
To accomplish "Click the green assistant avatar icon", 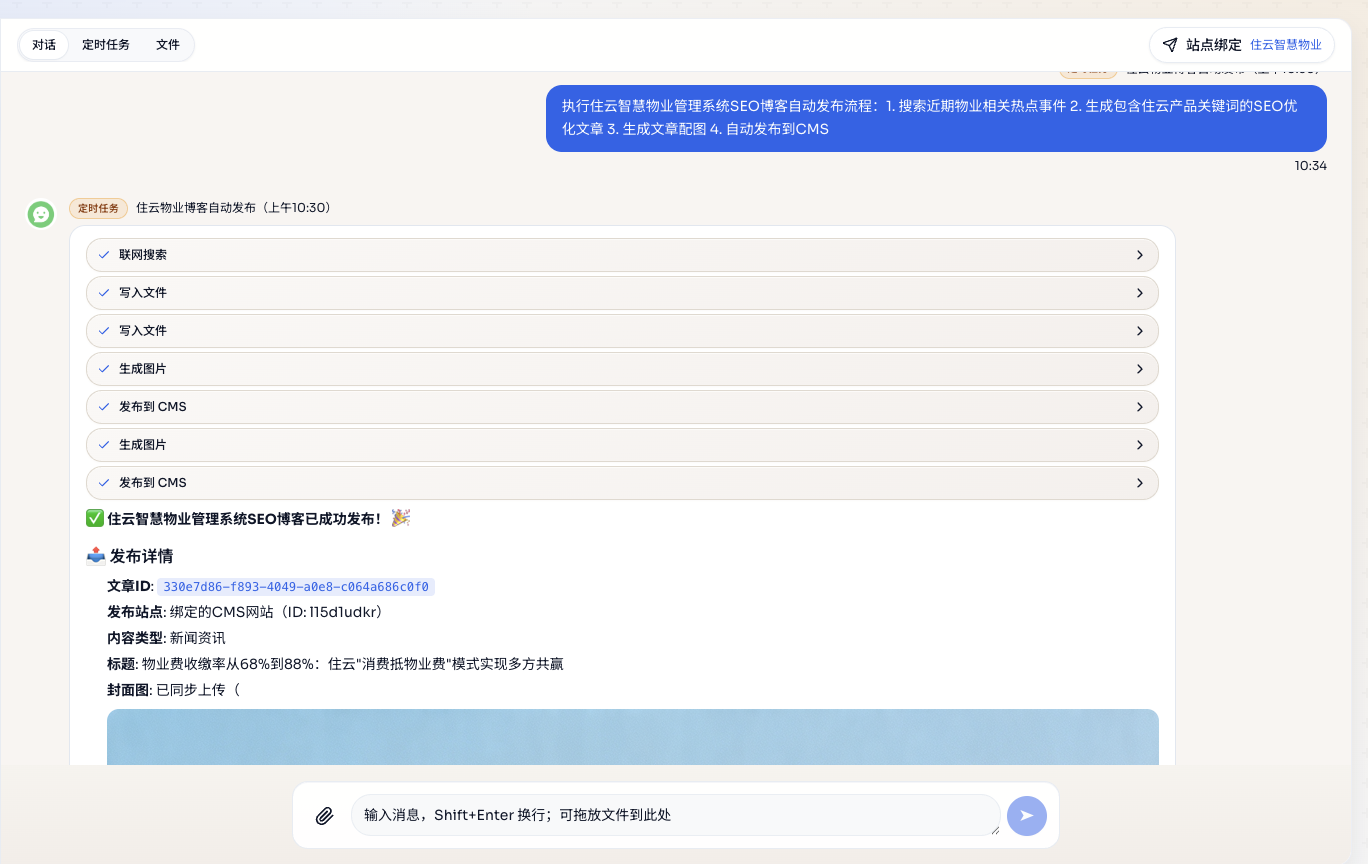I will (40, 214).
